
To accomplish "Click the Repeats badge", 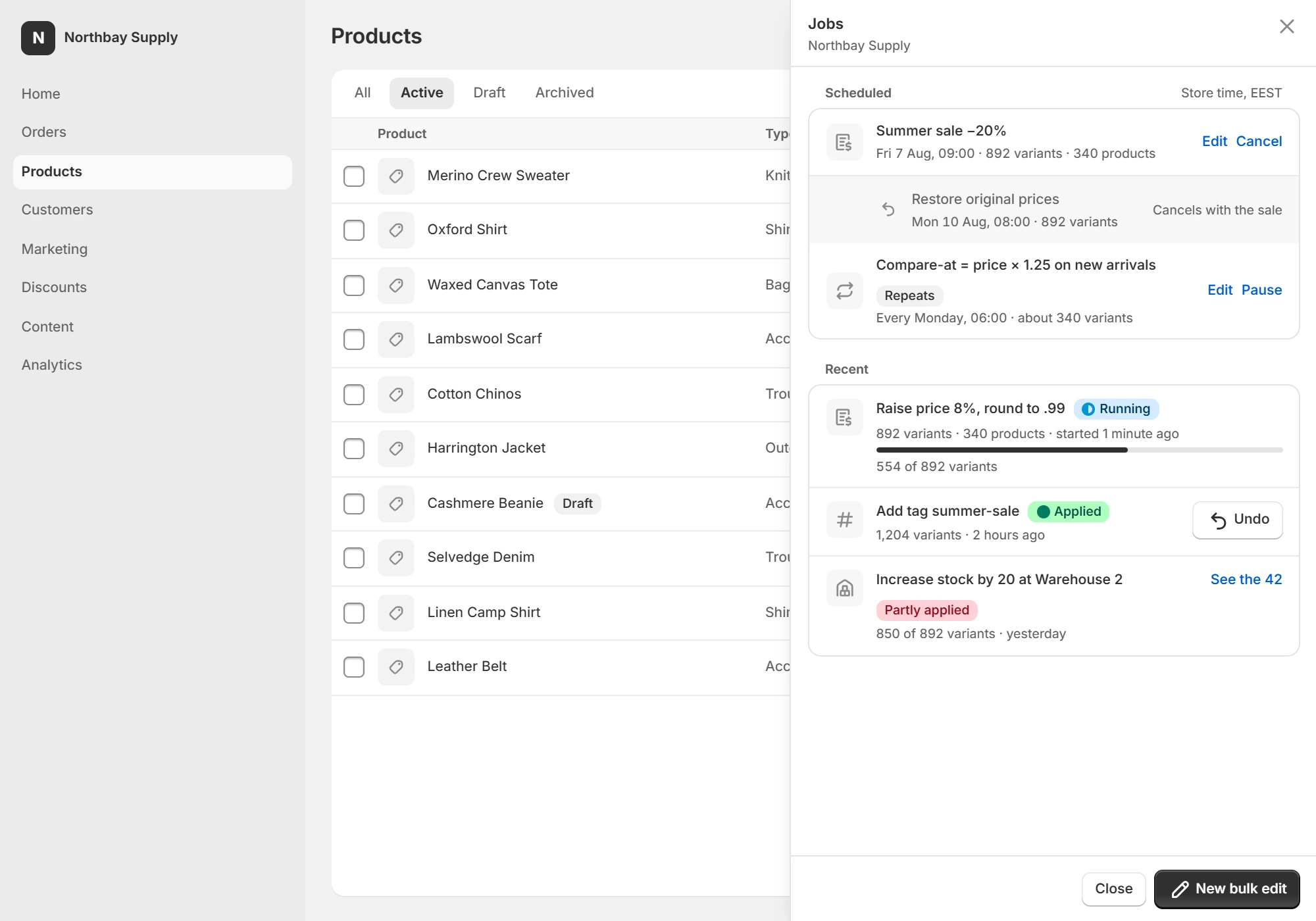I will point(909,296).
